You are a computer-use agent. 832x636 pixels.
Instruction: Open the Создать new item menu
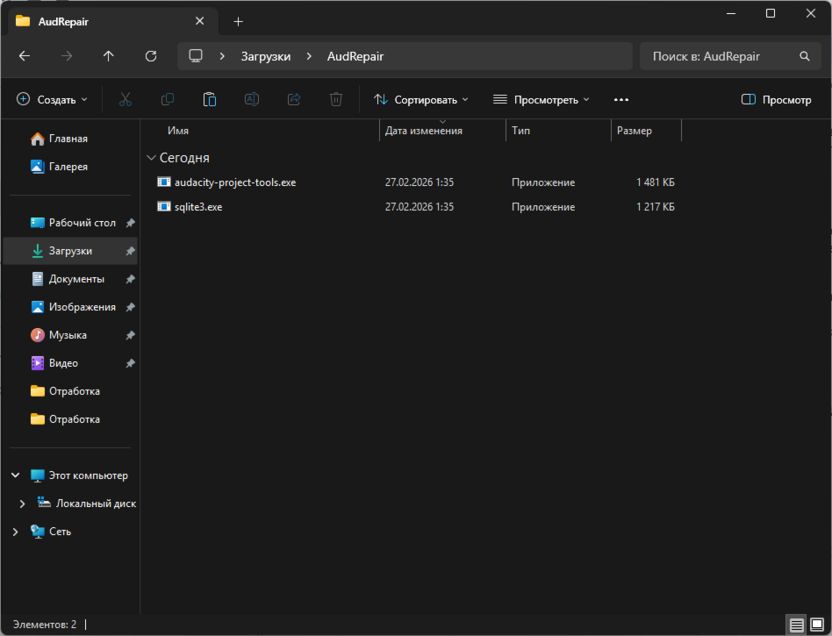click(x=53, y=100)
